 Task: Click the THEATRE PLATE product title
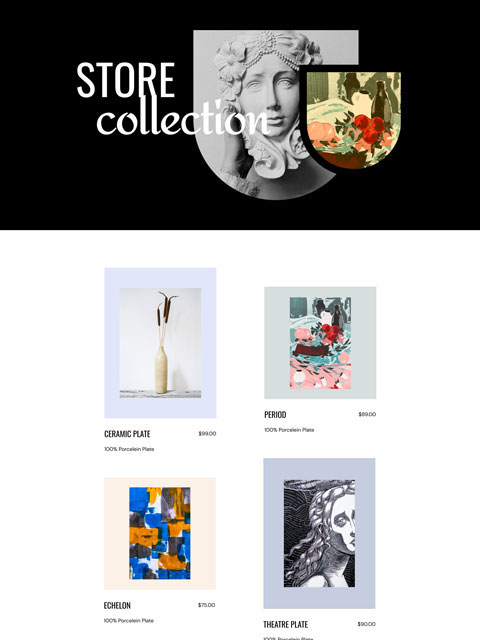pyautogui.click(x=285, y=624)
